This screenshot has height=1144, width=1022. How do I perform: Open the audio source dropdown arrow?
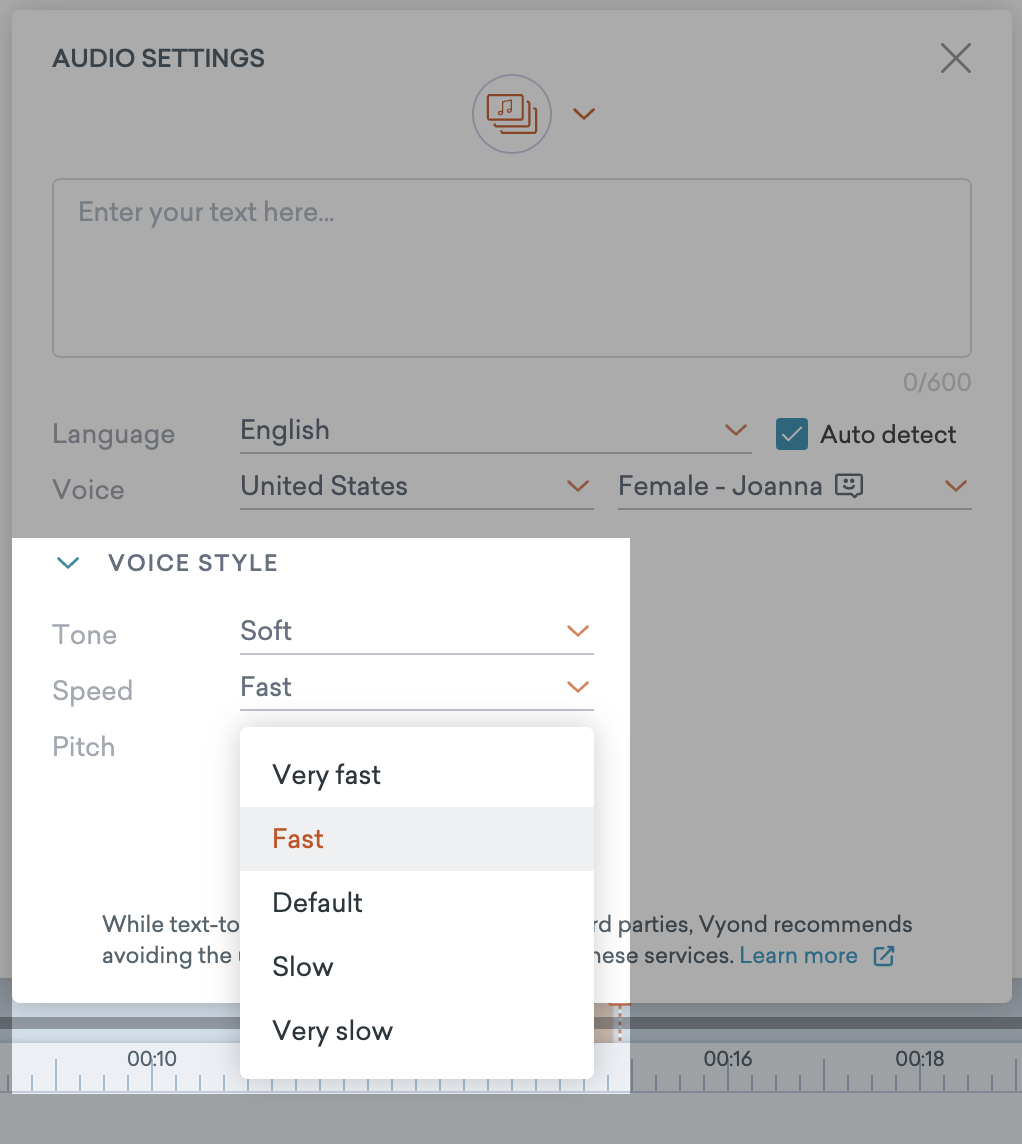[x=584, y=114]
